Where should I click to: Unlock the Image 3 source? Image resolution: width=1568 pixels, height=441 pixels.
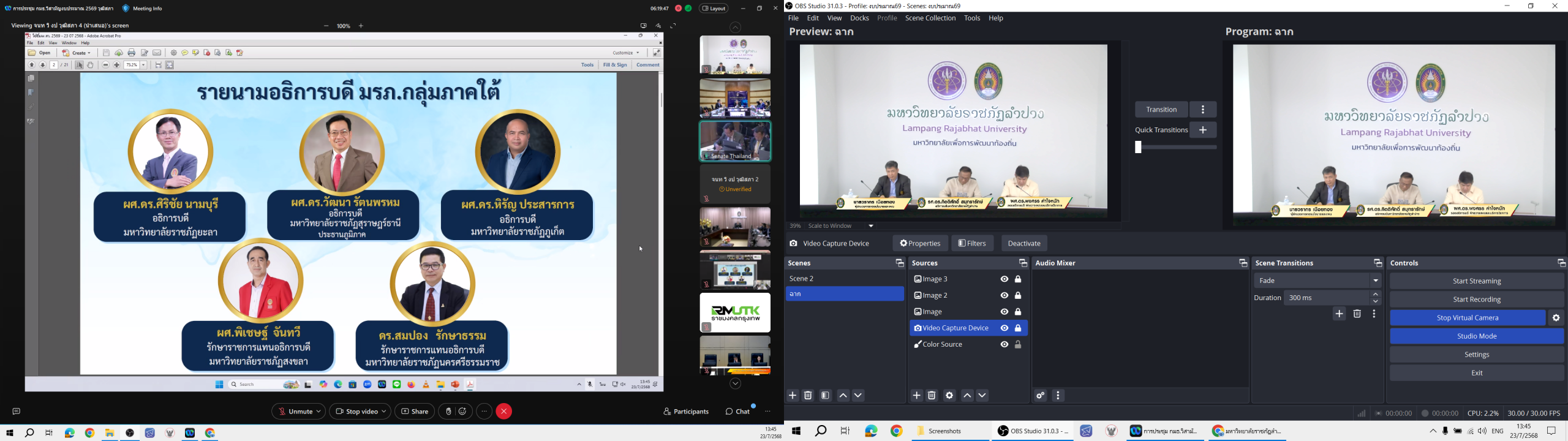coord(1018,279)
